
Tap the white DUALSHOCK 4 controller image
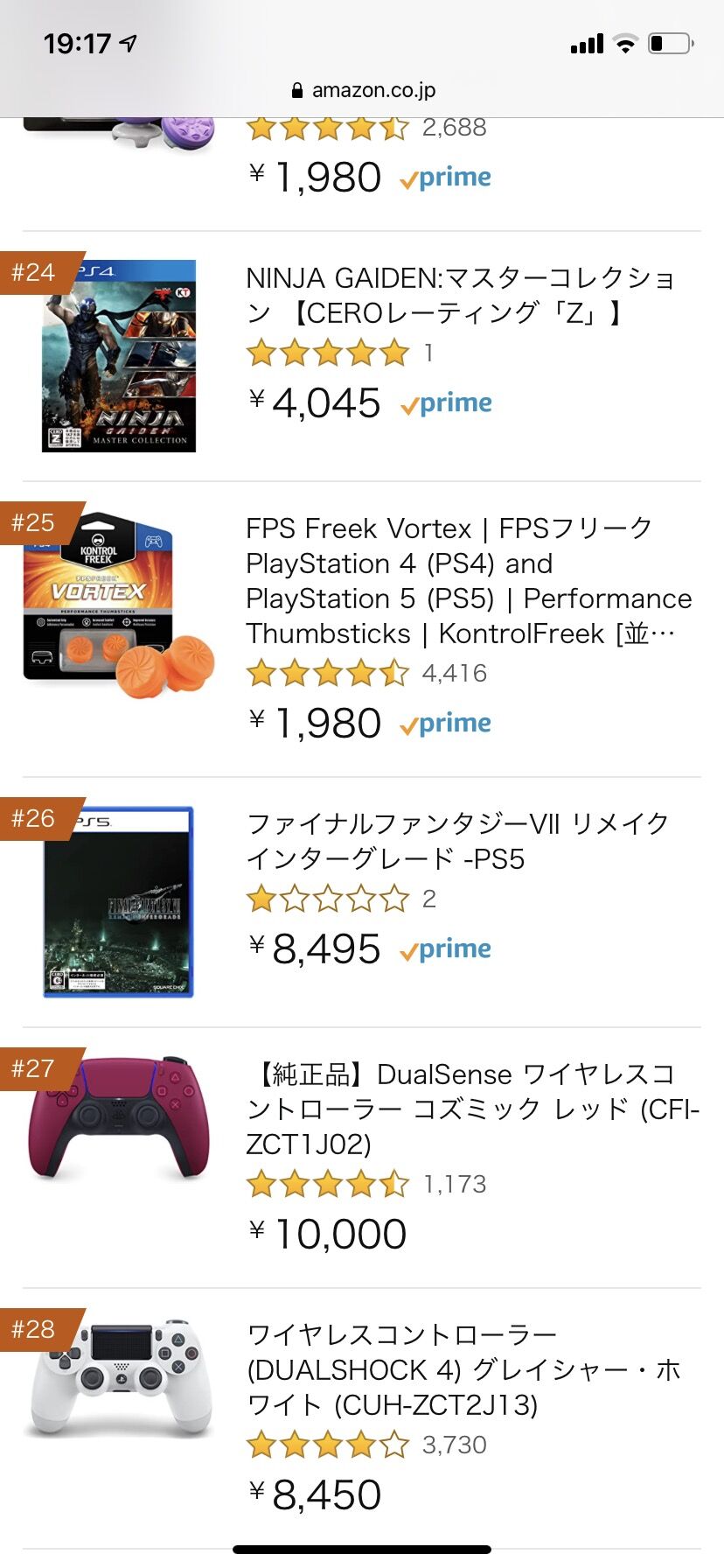[x=121, y=1378]
